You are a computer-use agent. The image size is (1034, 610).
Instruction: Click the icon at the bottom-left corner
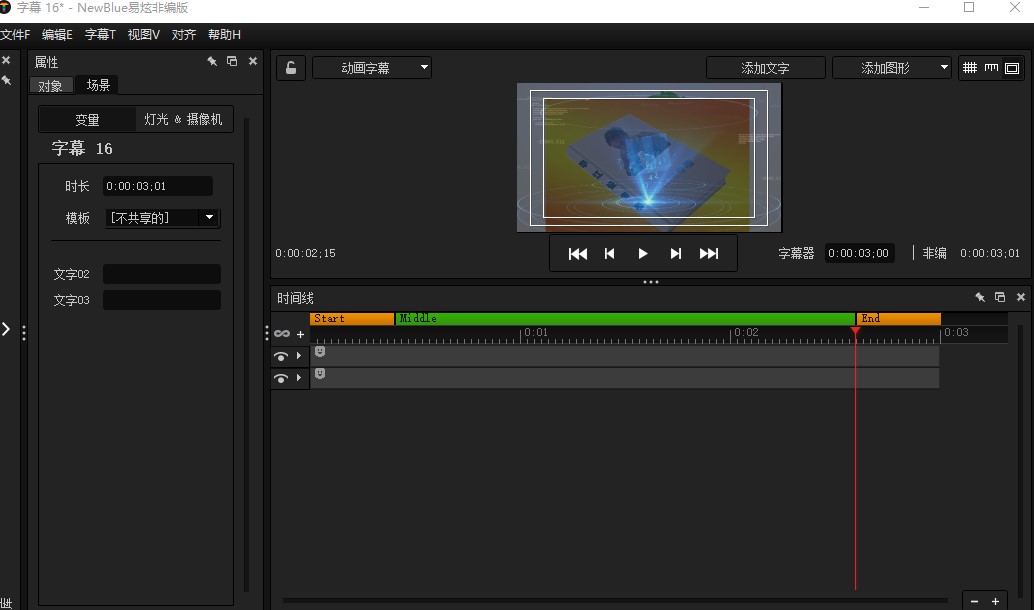coord(6,603)
